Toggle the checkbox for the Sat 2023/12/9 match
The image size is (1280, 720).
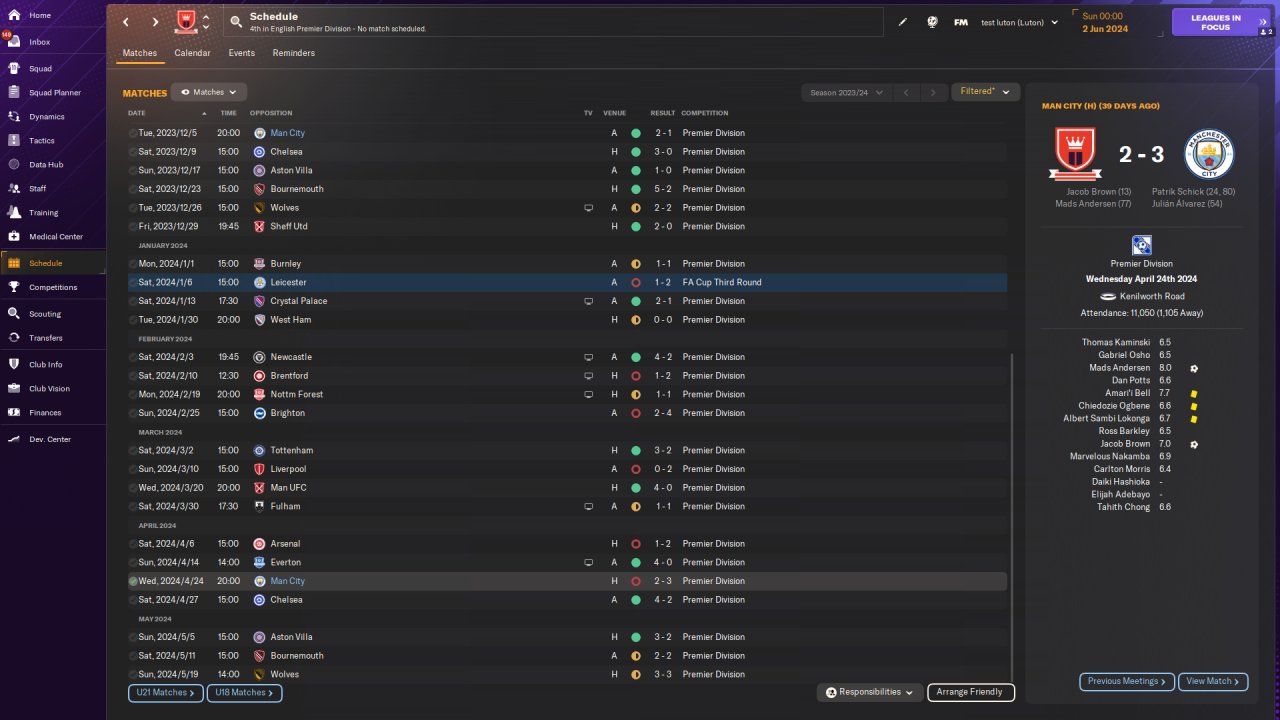[x=133, y=152]
